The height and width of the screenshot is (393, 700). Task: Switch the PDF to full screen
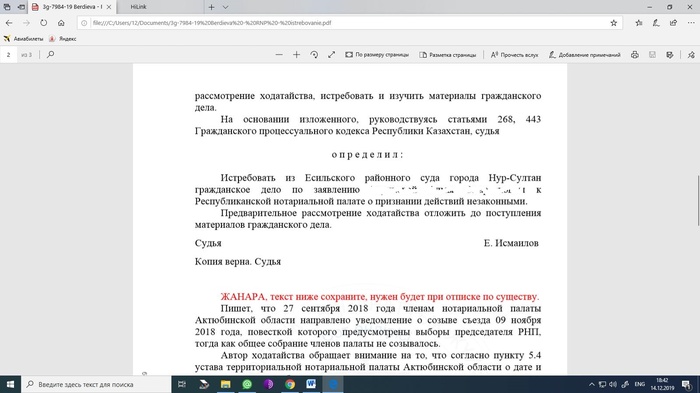(x=331, y=54)
